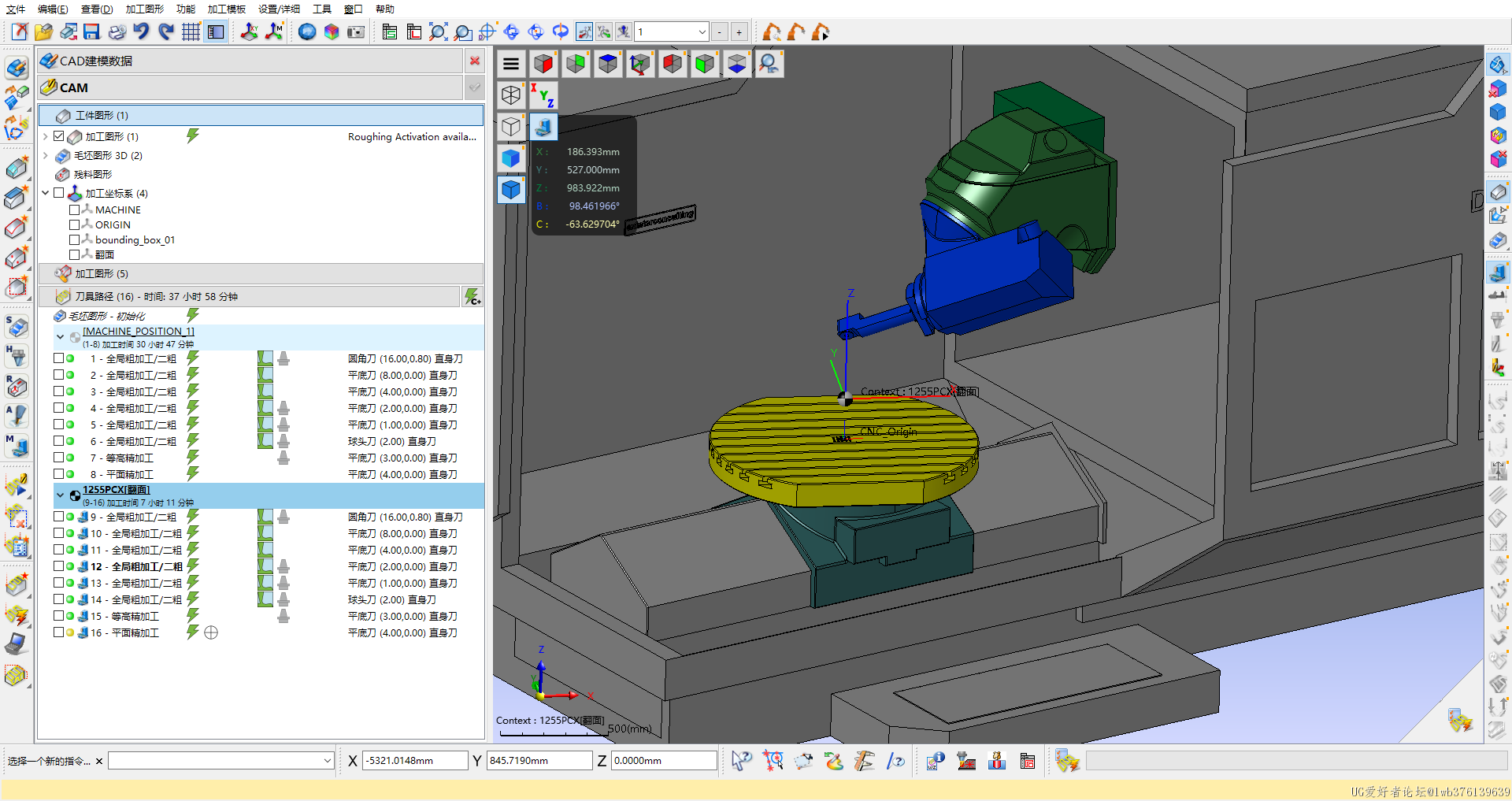Viewport: 1512px width, 801px height.
Task: Collapse the 1255PCX[翻面] group
Action: point(60,495)
